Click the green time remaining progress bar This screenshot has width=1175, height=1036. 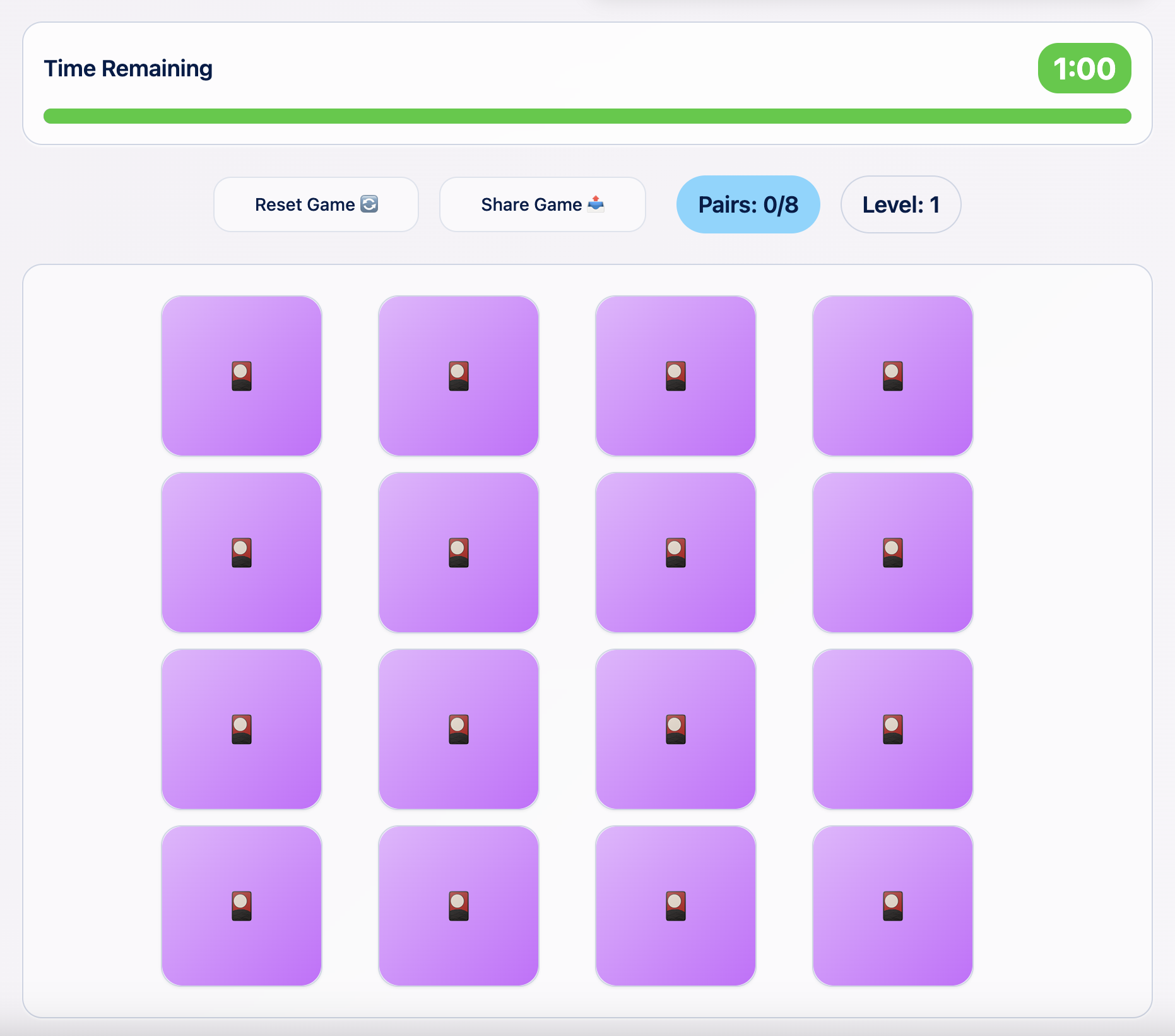click(587, 116)
